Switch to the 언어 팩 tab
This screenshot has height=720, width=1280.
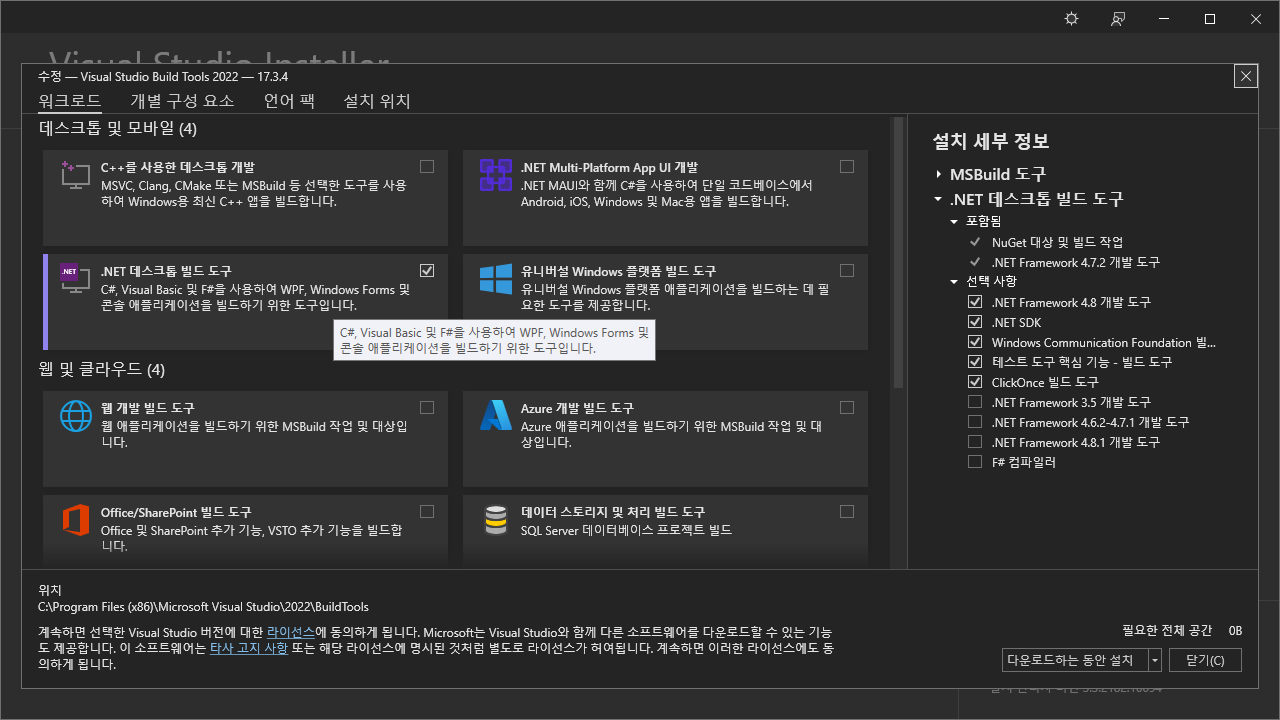click(289, 101)
